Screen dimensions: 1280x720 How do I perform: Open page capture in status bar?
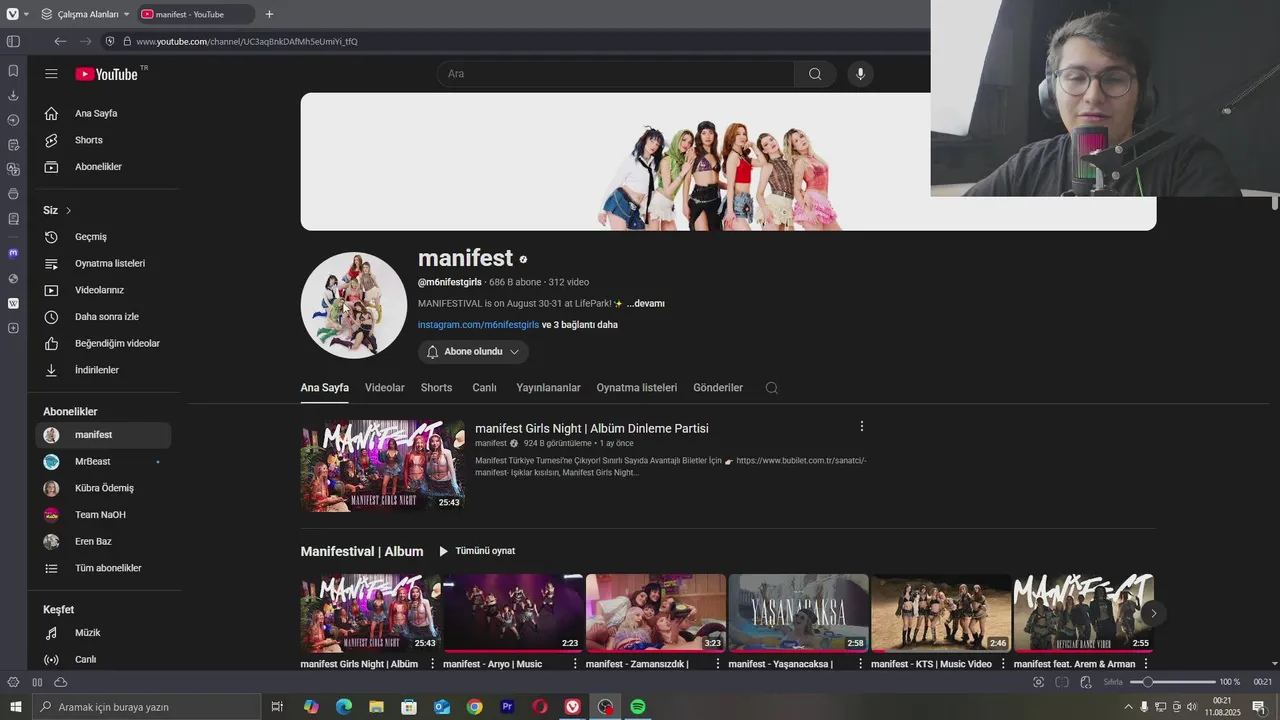tap(1038, 682)
